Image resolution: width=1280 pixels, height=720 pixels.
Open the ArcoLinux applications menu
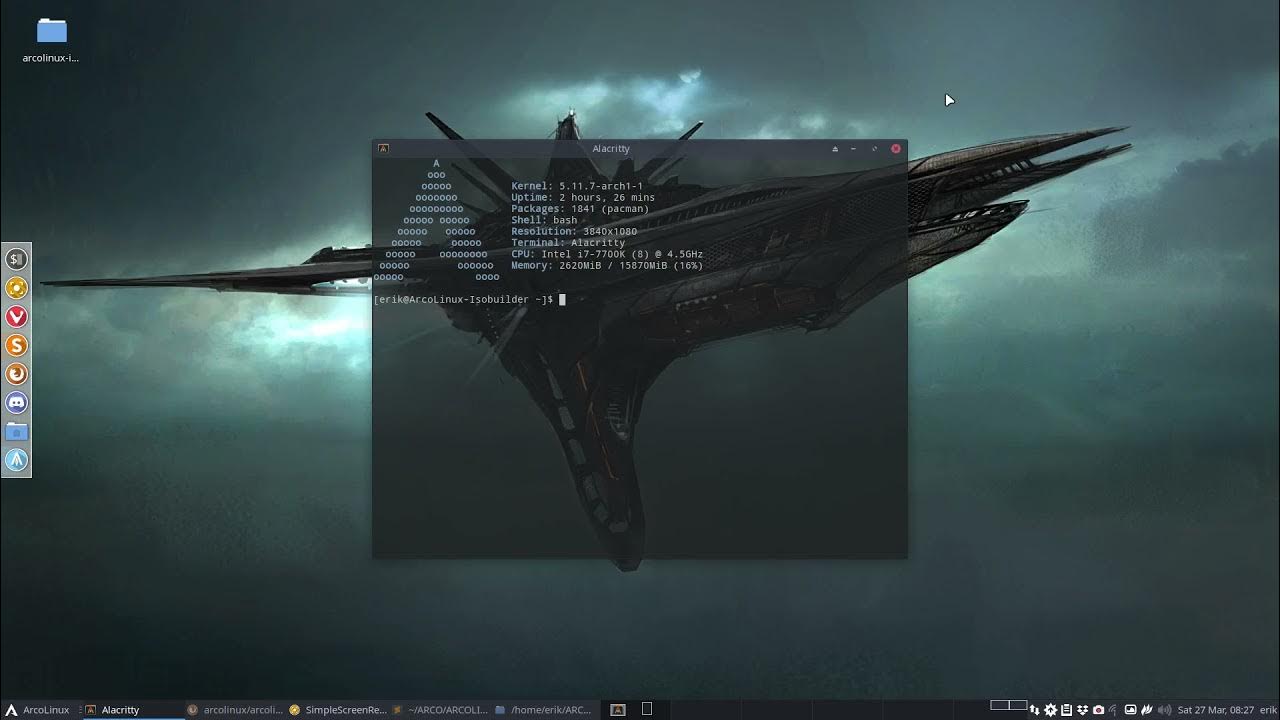click(x=38, y=710)
